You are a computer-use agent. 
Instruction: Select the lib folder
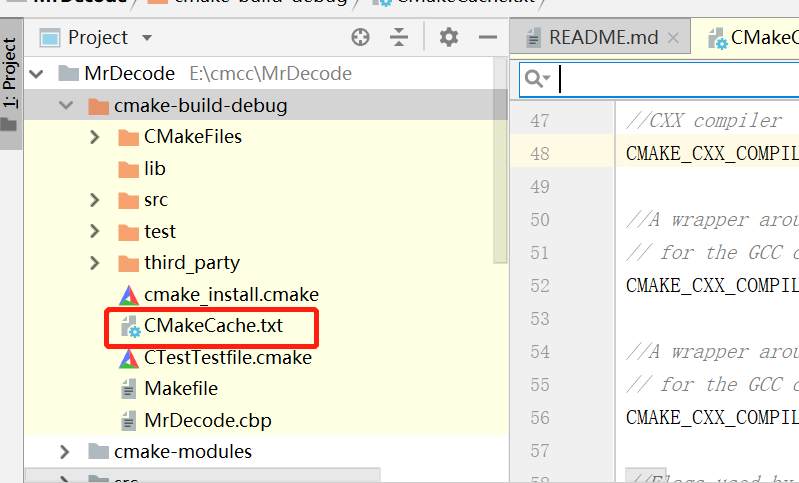[155, 169]
